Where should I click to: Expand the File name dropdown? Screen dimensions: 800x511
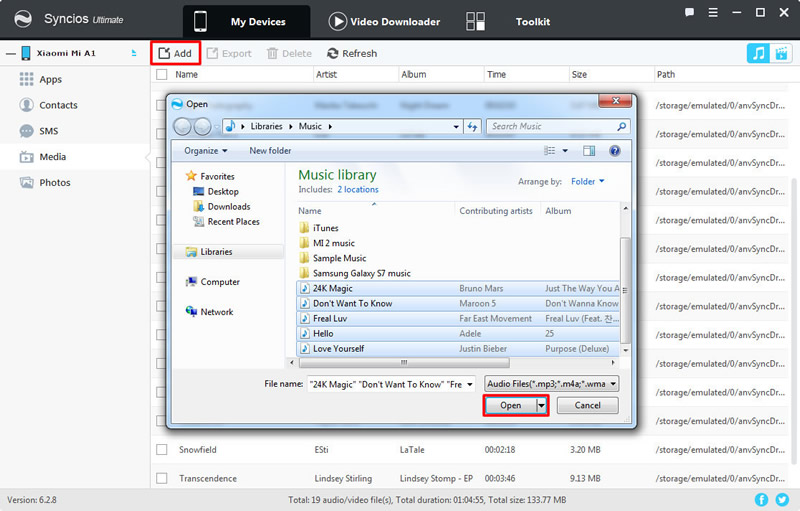469,384
